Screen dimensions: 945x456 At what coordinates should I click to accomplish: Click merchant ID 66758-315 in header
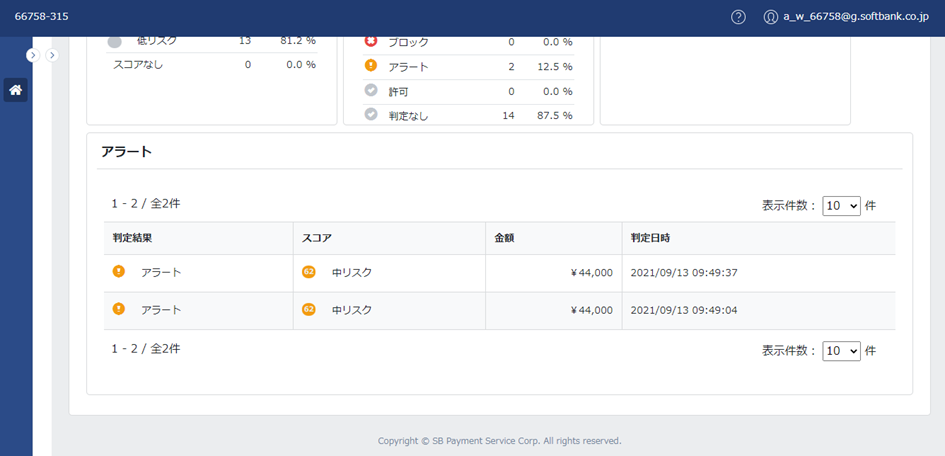(x=41, y=17)
